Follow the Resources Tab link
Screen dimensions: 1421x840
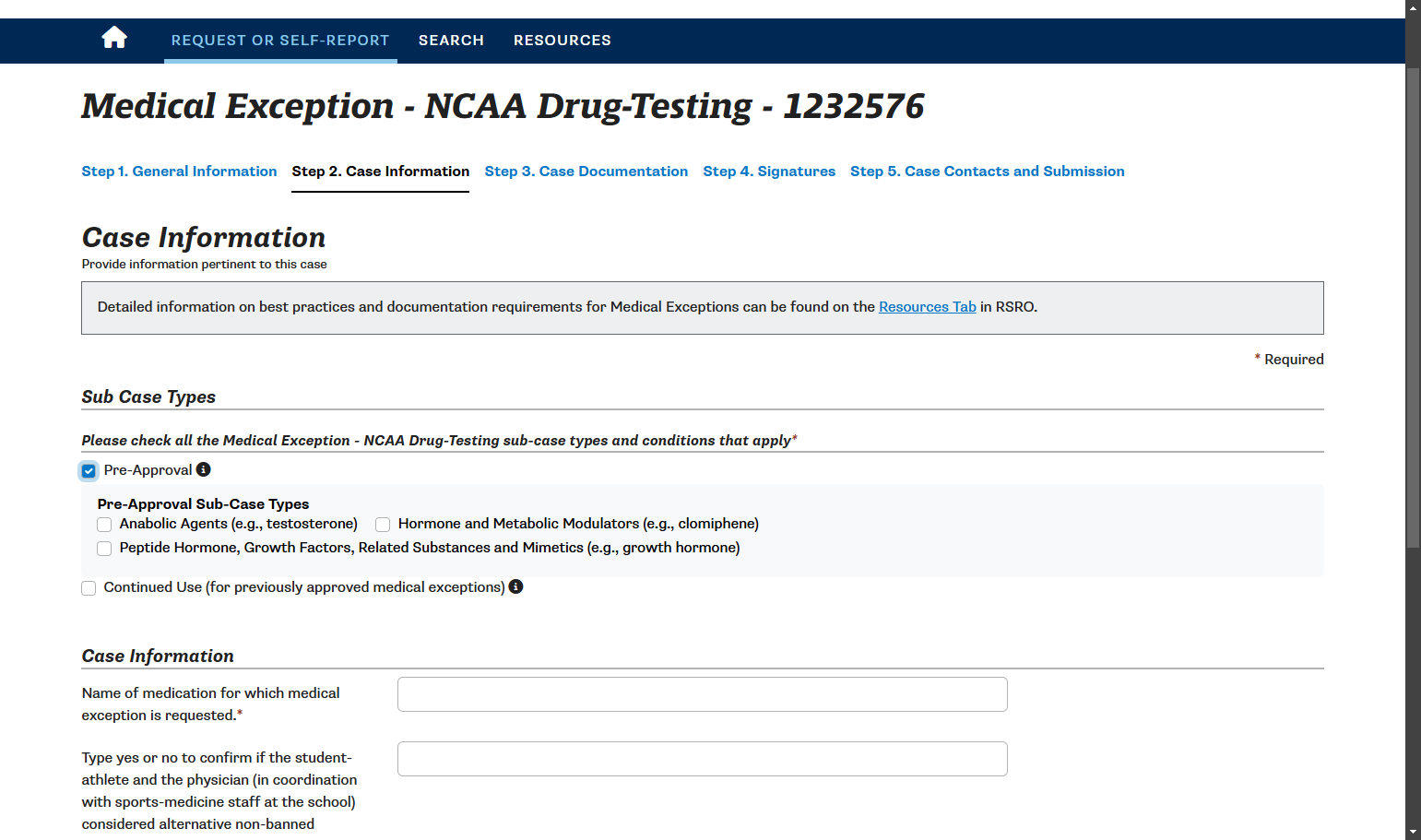coord(928,307)
